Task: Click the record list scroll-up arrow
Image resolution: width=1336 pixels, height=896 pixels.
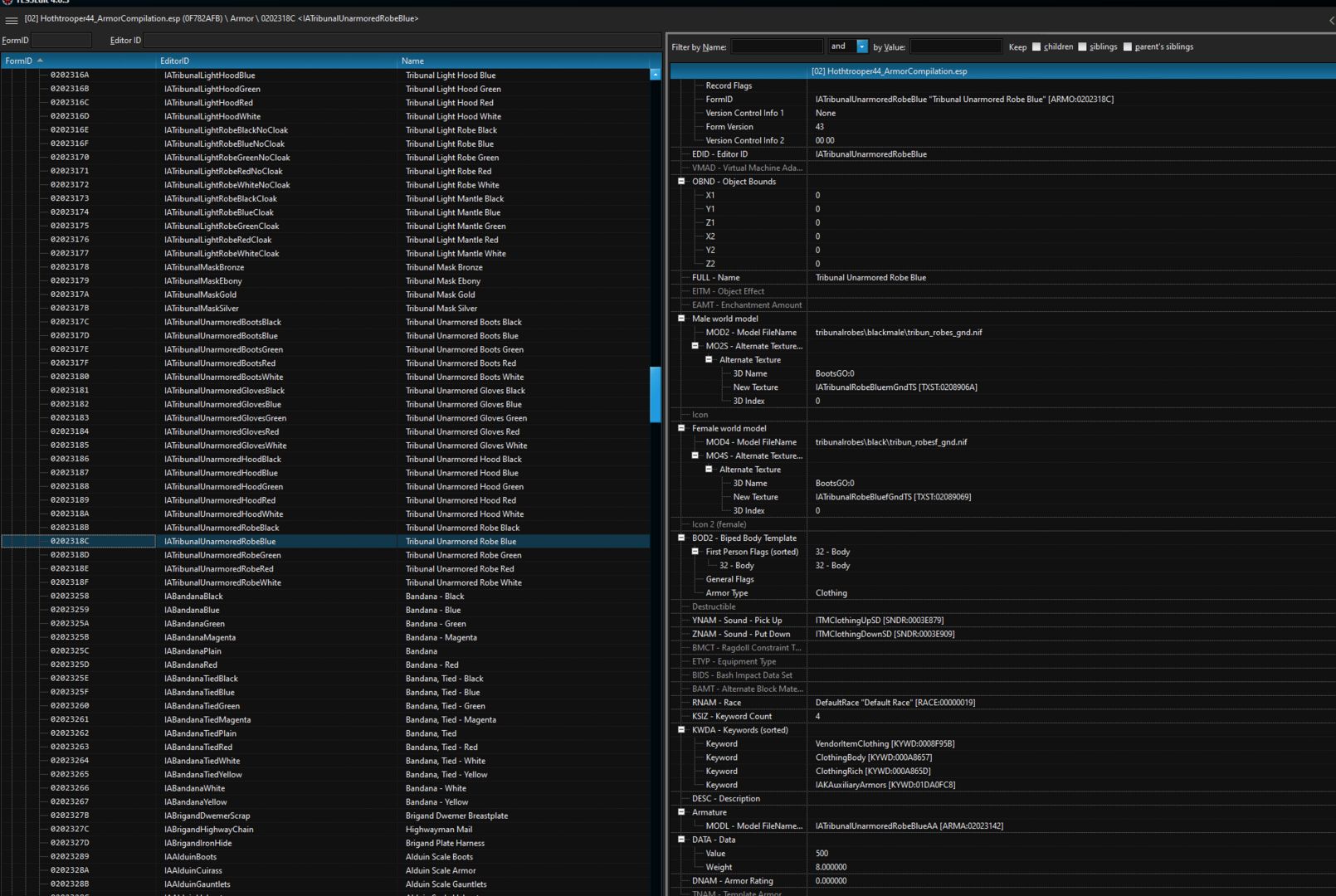Action: click(x=655, y=75)
